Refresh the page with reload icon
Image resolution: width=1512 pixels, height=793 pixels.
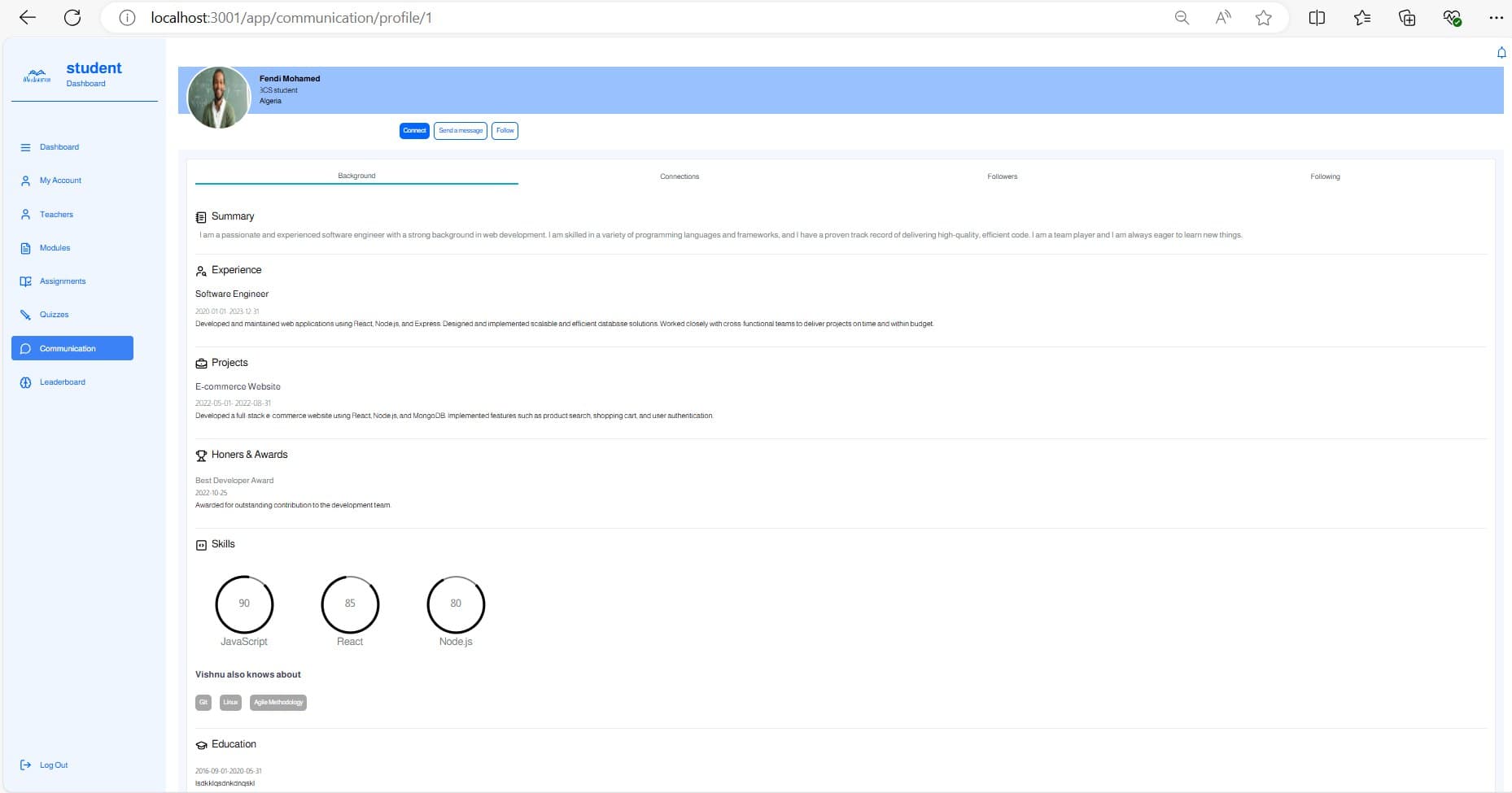tap(72, 18)
